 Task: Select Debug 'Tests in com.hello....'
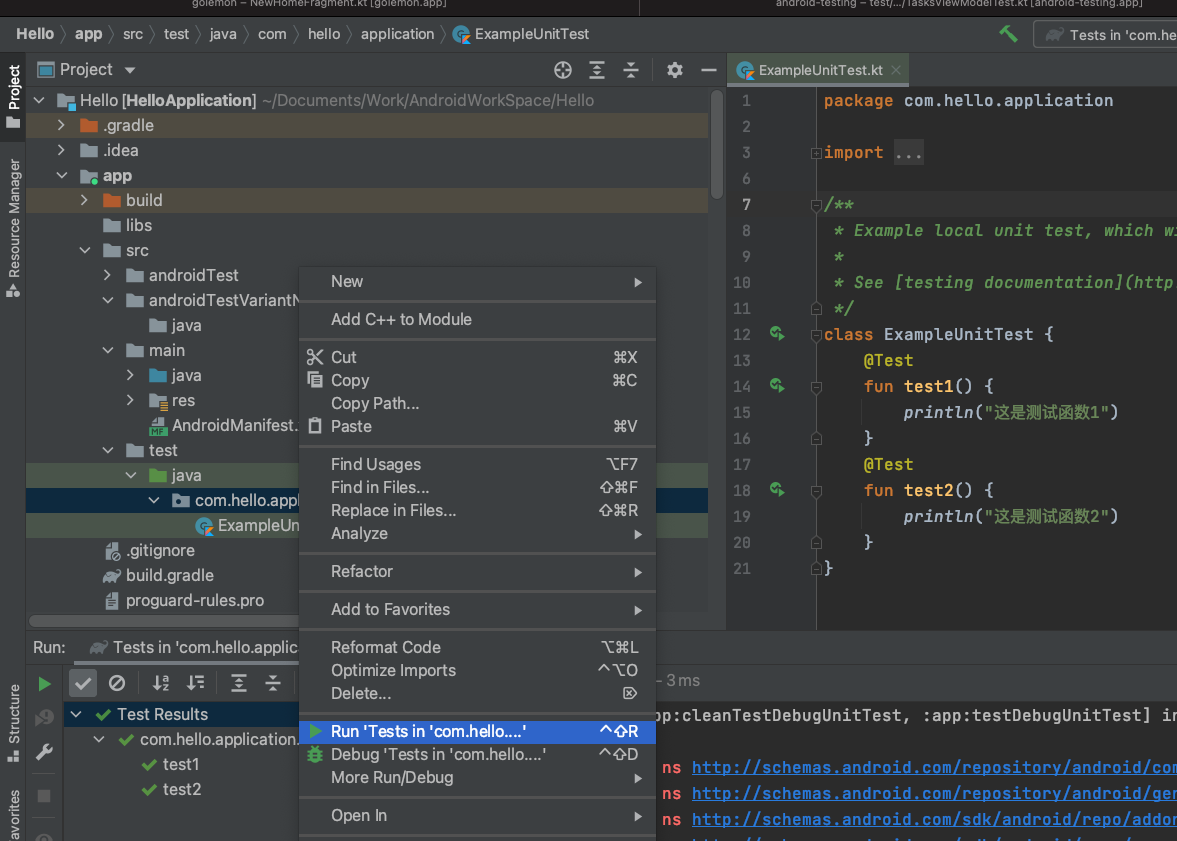(477, 755)
